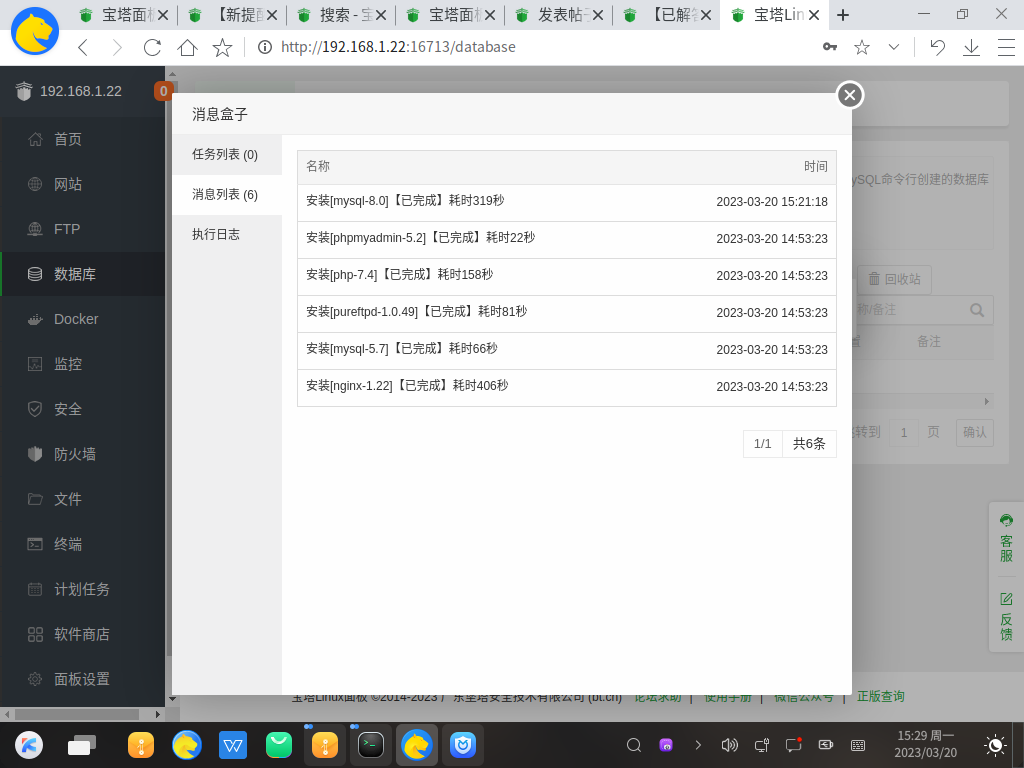Click the 计划任务 calendar icon
Screen dimensions: 1024x768
35,589
